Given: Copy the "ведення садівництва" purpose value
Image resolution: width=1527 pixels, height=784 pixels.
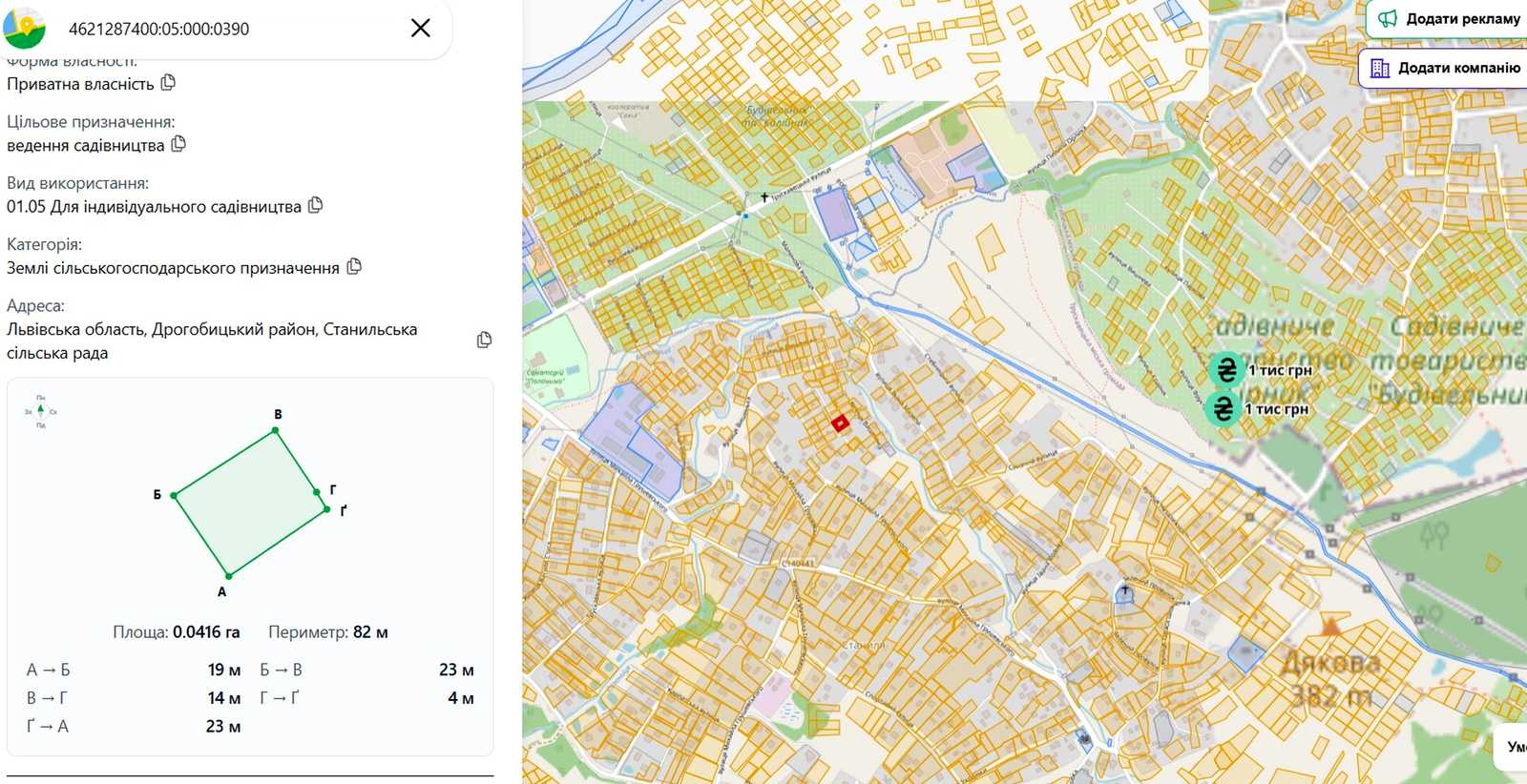Looking at the screenshot, I should [178, 144].
